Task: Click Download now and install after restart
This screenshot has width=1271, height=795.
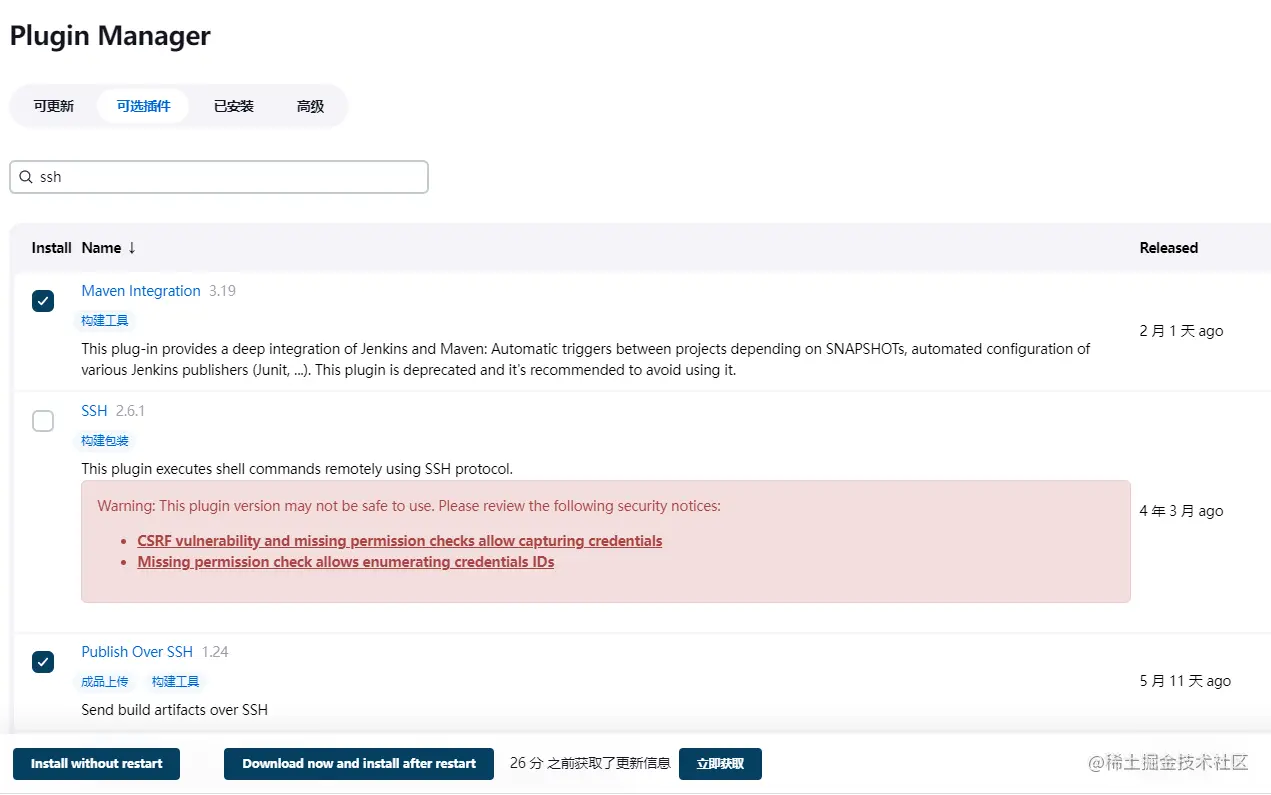Action: coord(359,764)
